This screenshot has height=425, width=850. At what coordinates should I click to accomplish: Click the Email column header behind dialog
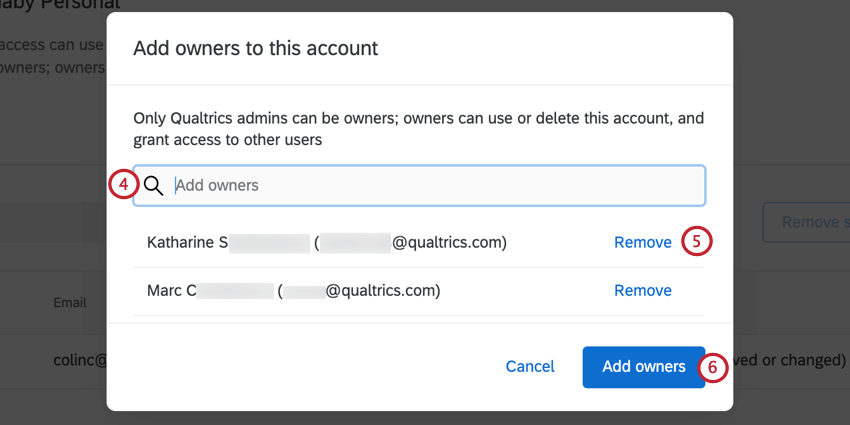point(70,302)
